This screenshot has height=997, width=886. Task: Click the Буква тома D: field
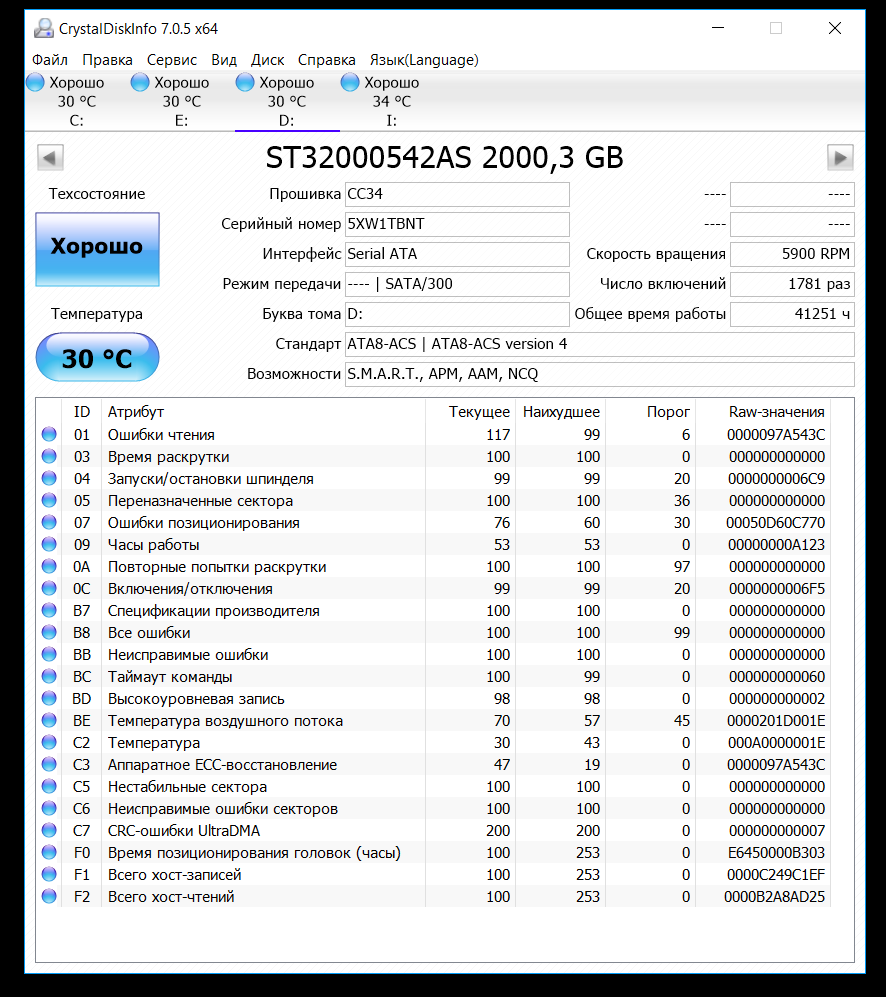(457, 313)
